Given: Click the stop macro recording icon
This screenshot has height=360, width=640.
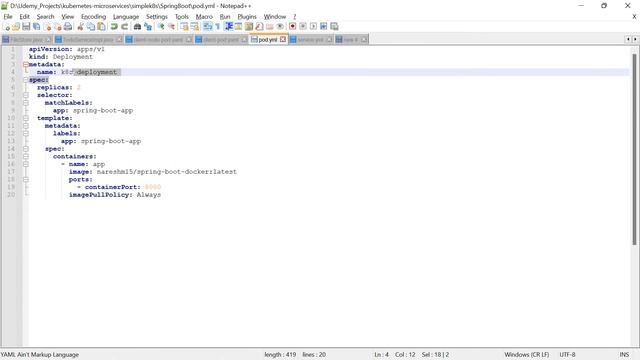Looking at the screenshot, I should 303,27.
